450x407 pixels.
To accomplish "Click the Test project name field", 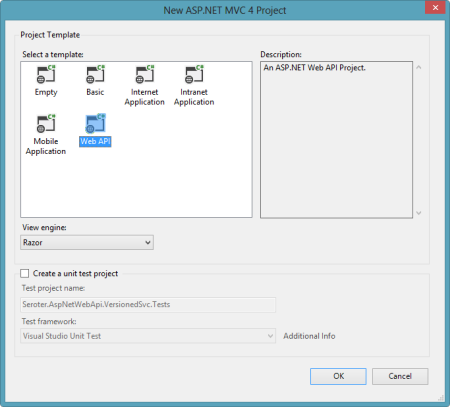I will click(148, 305).
